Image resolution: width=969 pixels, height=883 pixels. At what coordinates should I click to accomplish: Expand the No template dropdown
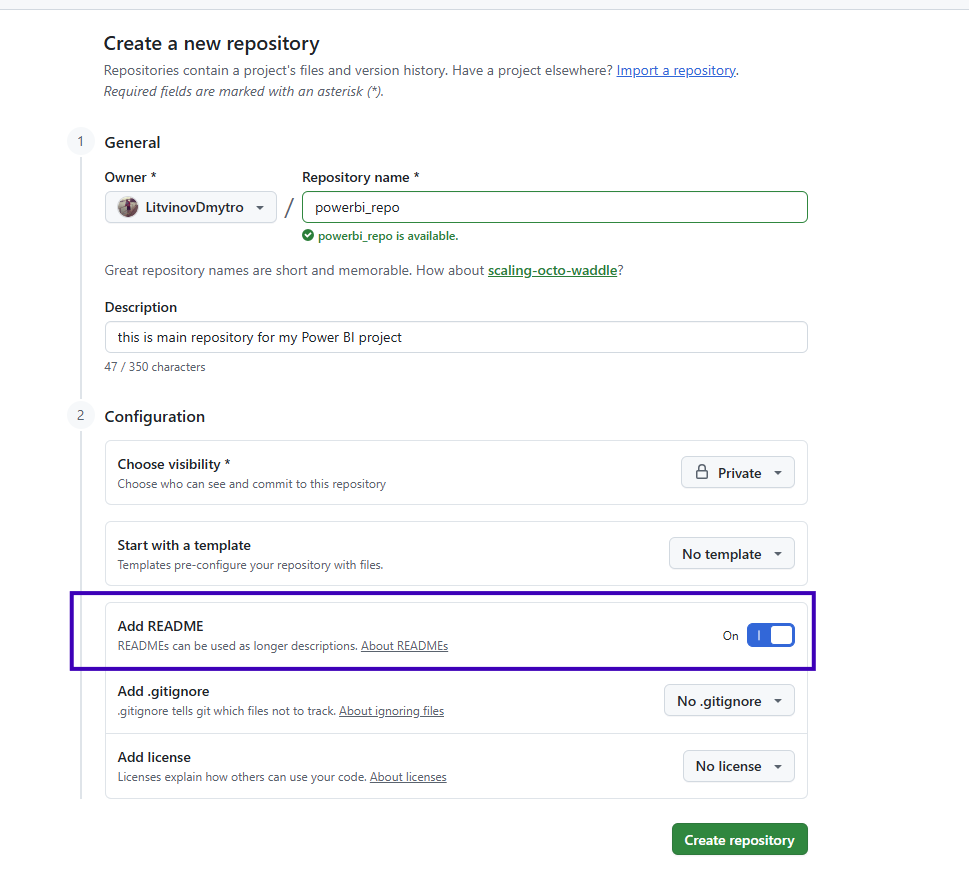(732, 554)
